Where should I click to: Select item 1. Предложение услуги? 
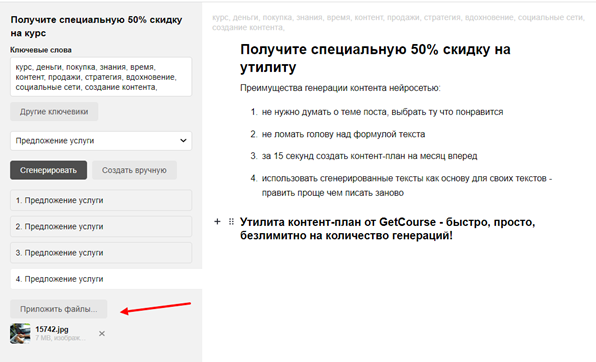101,200
